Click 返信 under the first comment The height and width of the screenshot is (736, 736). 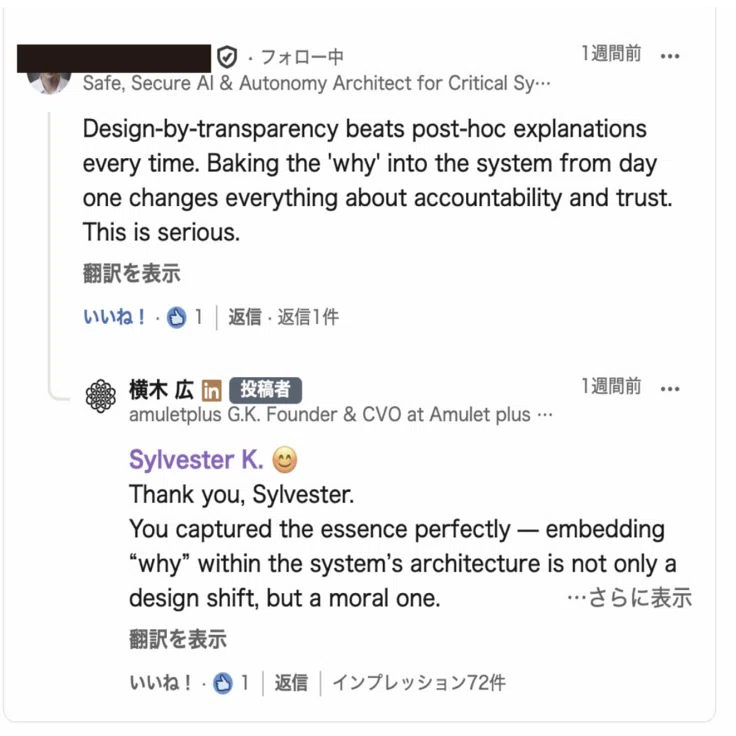click(245, 317)
